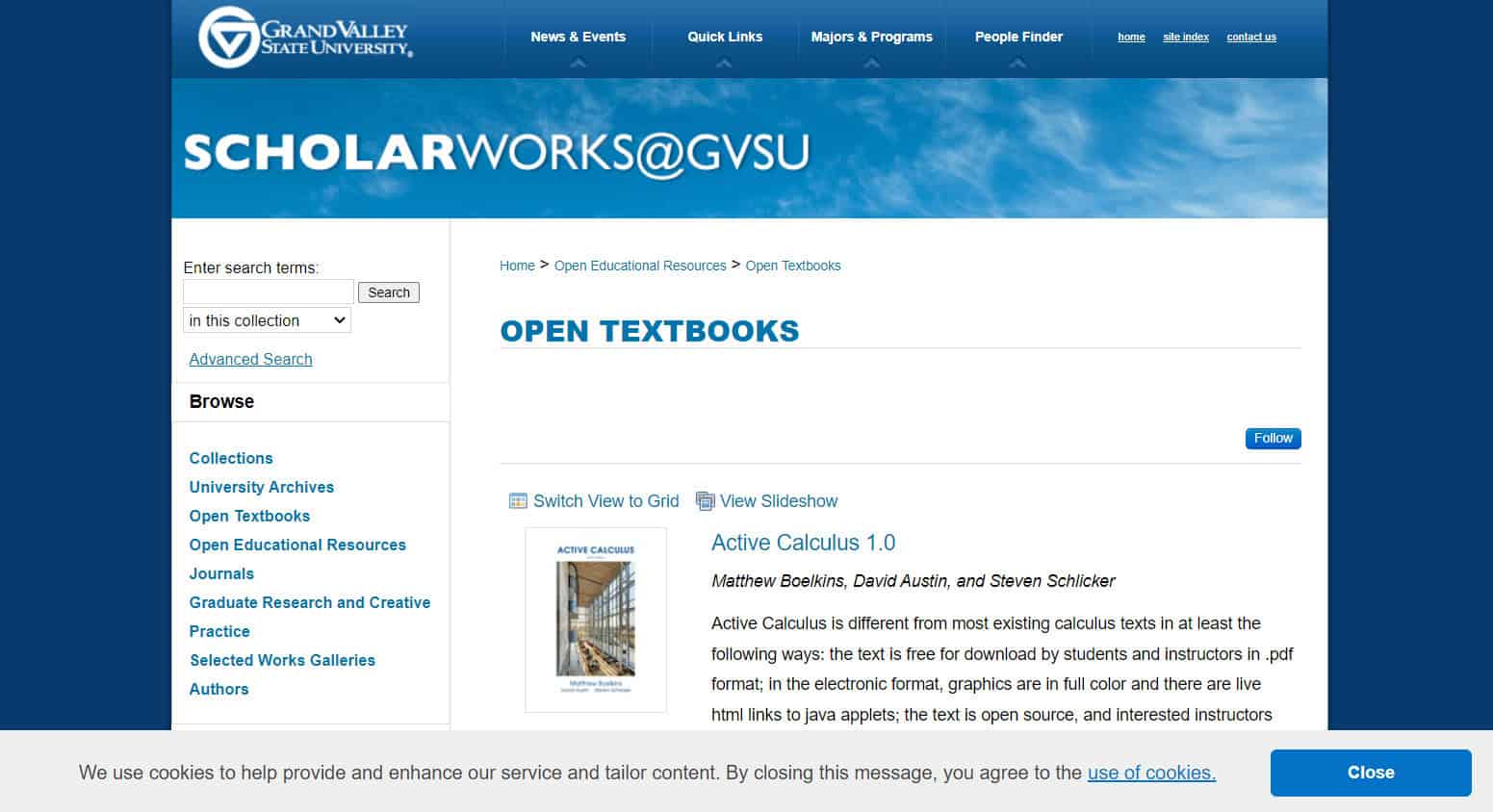Expand the arrow under News & Events
1493x812 pixels.
pyautogui.click(x=578, y=63)
